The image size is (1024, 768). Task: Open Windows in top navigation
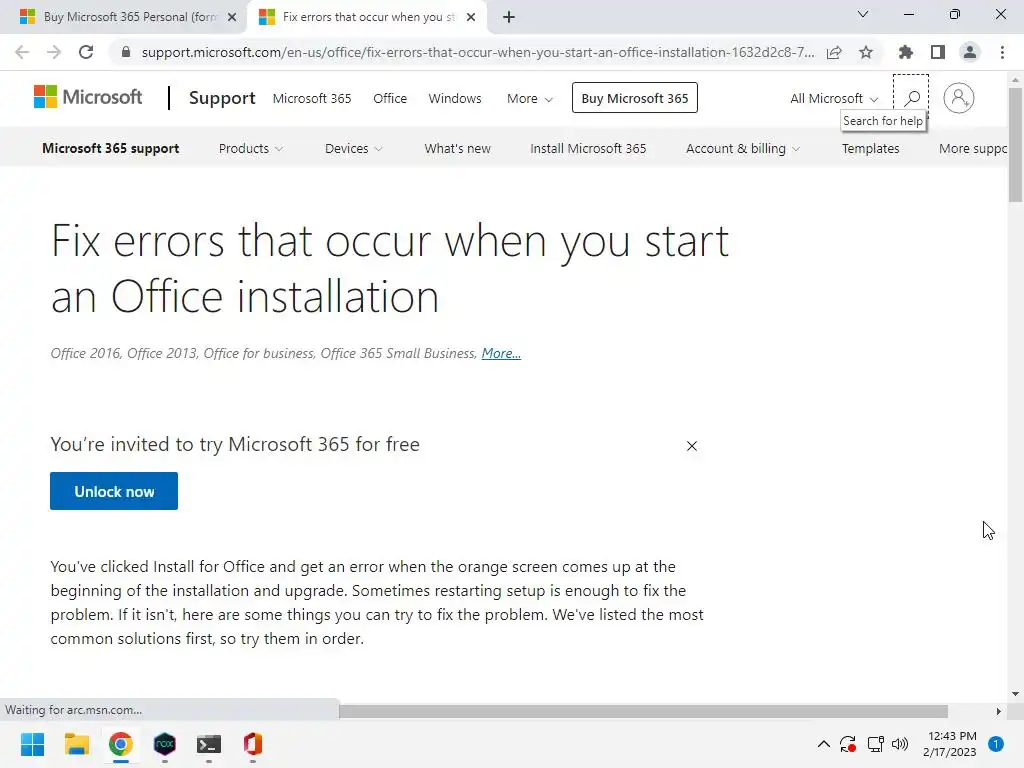tap(455, 99)
